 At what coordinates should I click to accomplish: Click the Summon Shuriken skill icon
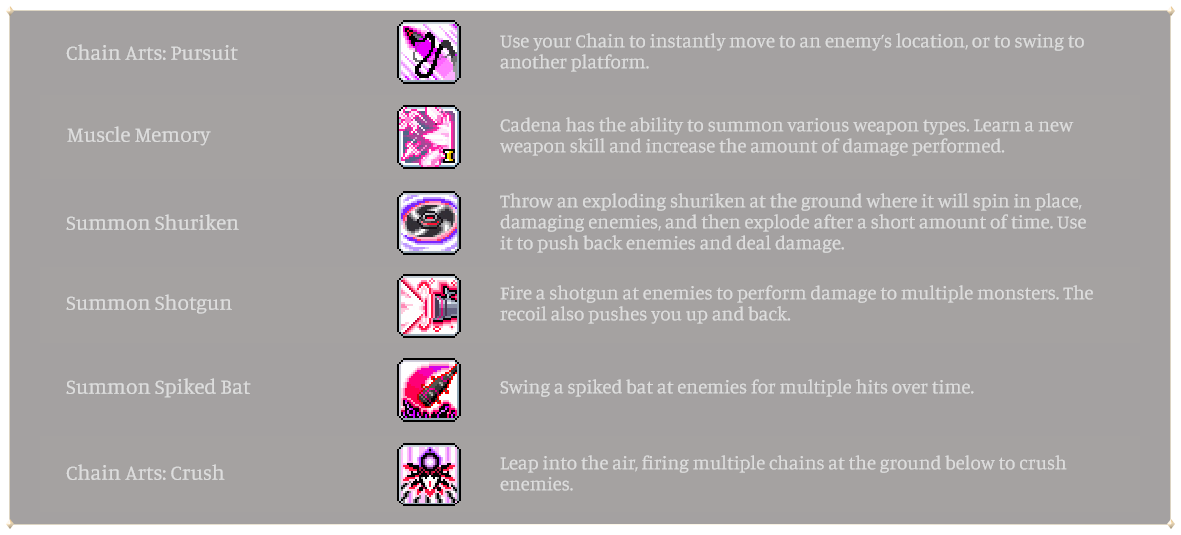click(429, 222)
